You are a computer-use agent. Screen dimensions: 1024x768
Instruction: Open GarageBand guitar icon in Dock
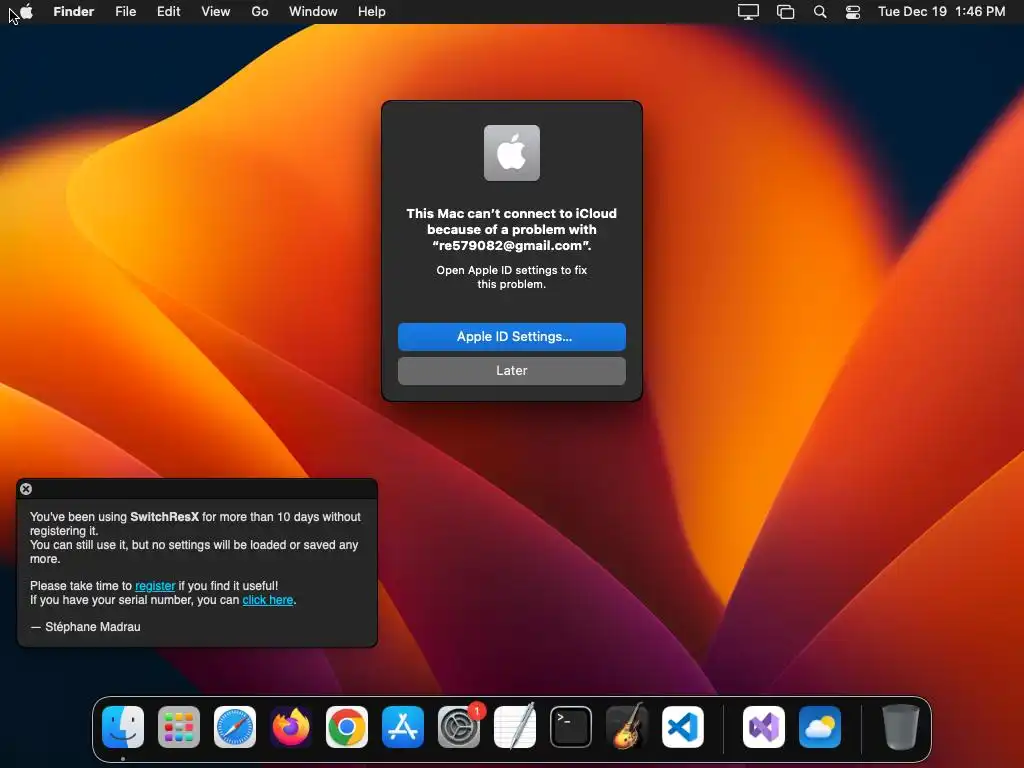(627, 727)
